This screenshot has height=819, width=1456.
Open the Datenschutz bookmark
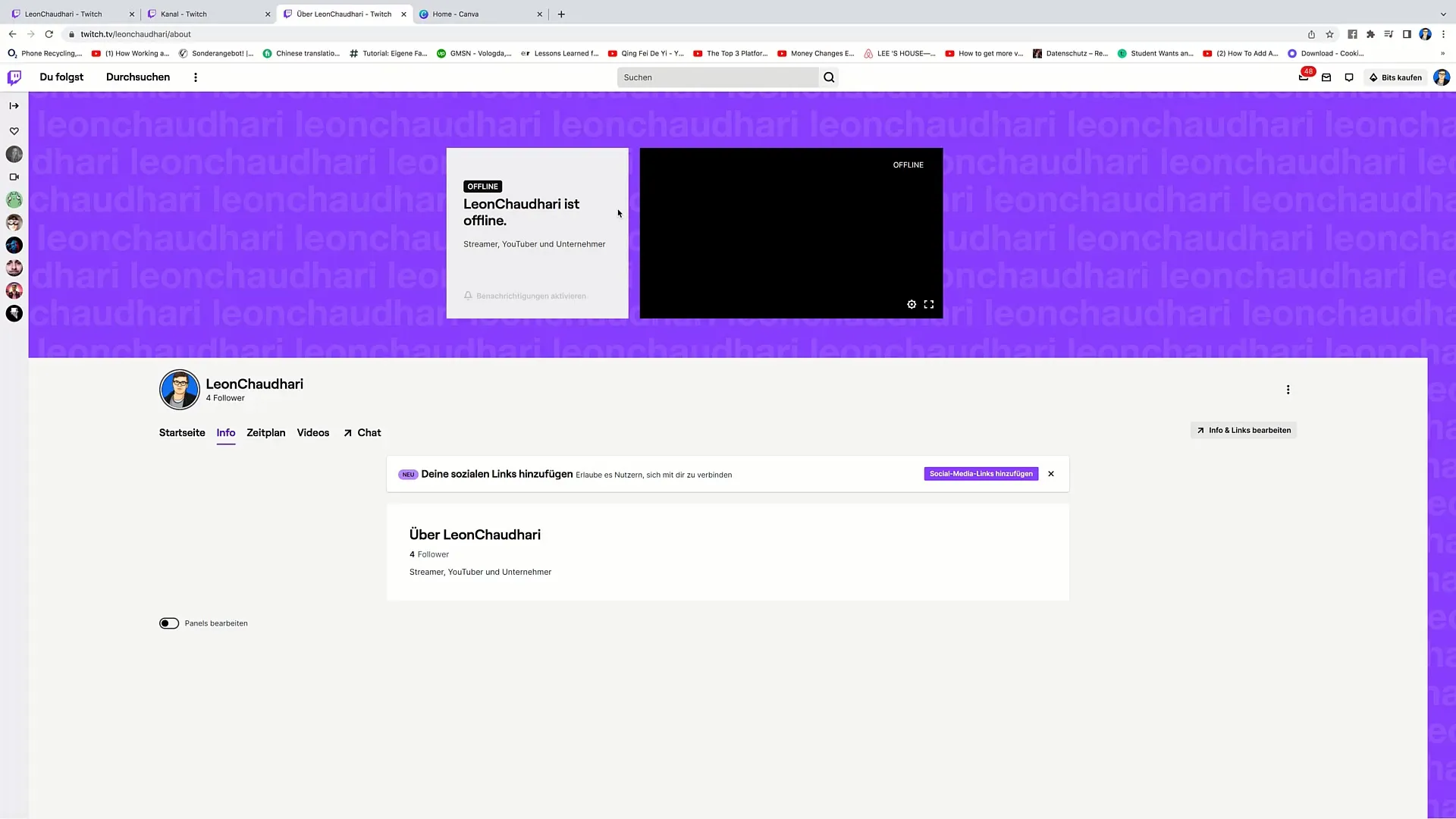pyautogui.click(x=1071, y=54)
